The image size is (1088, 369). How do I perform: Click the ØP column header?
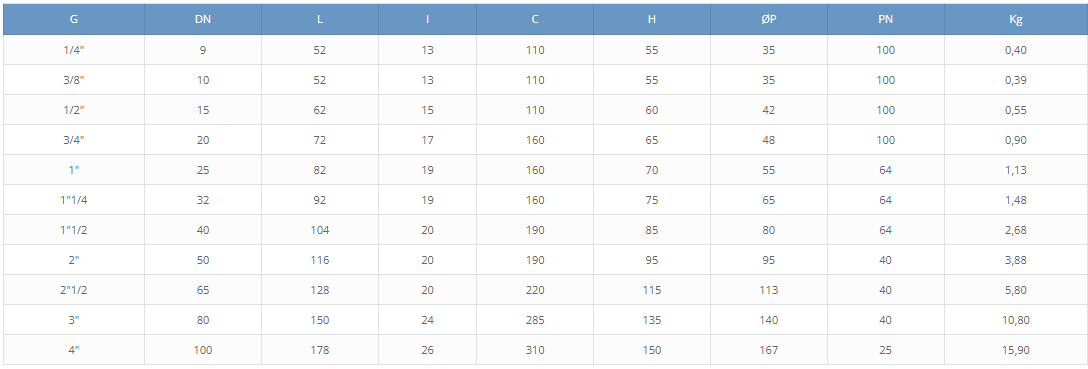[x=768, y=19]
